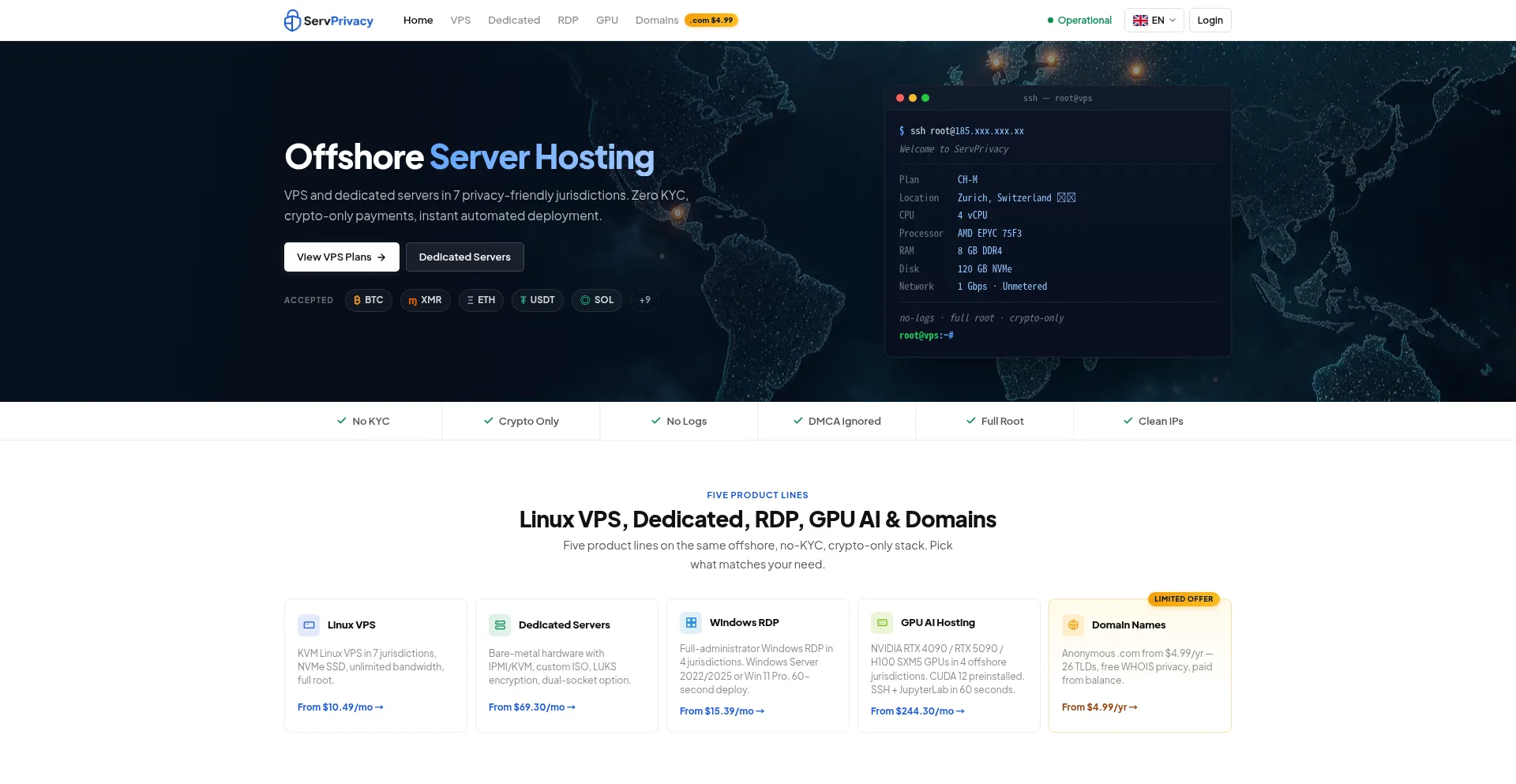This screenshot has height=784, width=1516.
Task: Click the Domain Names card title
Action: pos(1128,625)
